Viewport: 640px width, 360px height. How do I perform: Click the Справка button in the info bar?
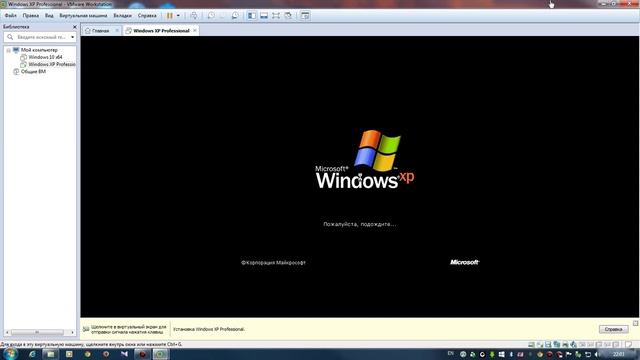tap(613, 329)
